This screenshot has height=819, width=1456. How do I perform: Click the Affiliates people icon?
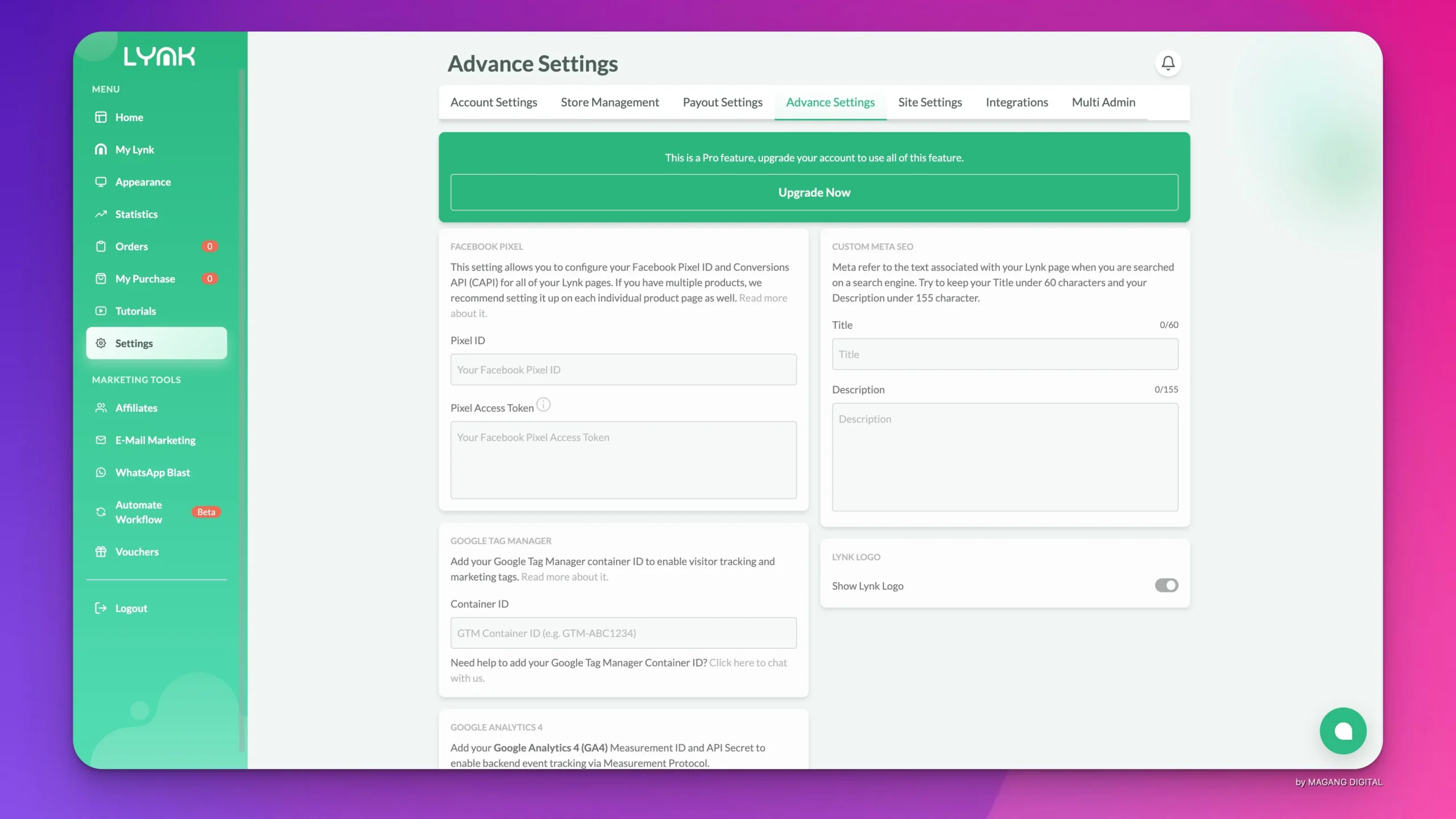[x=101, y=408]
